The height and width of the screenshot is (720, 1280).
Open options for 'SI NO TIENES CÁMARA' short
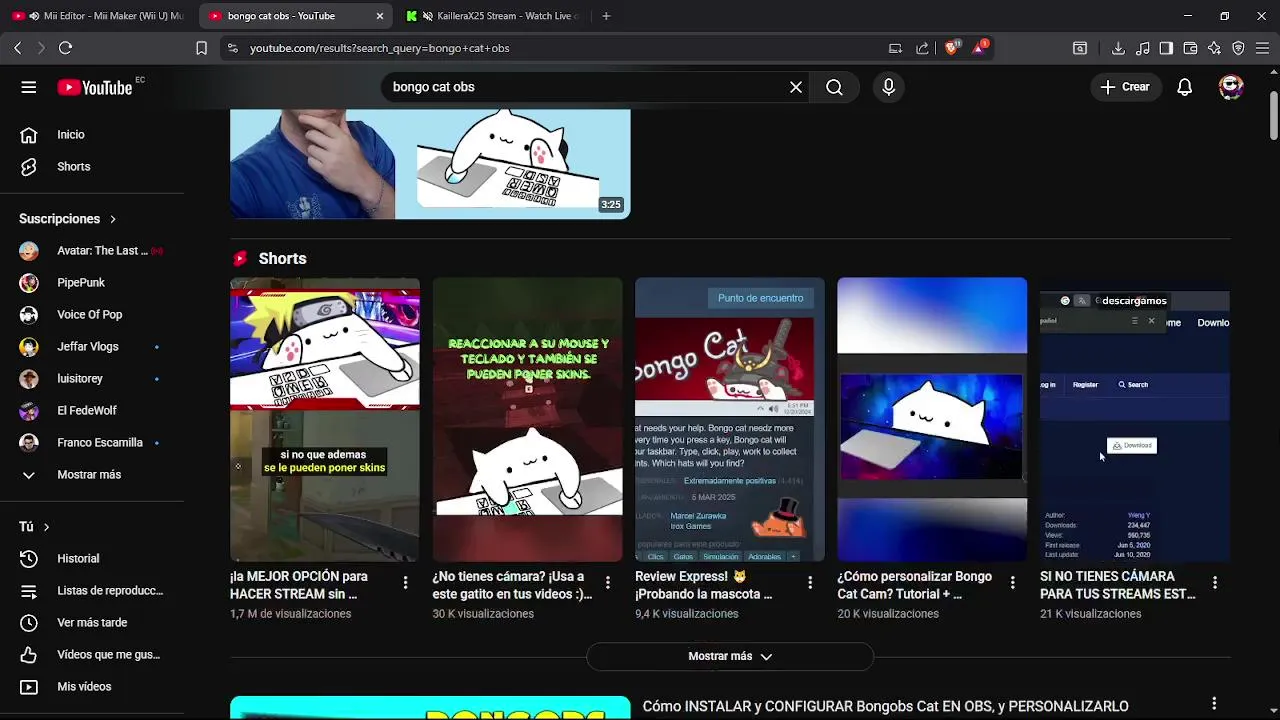[x=1215, y=582]
